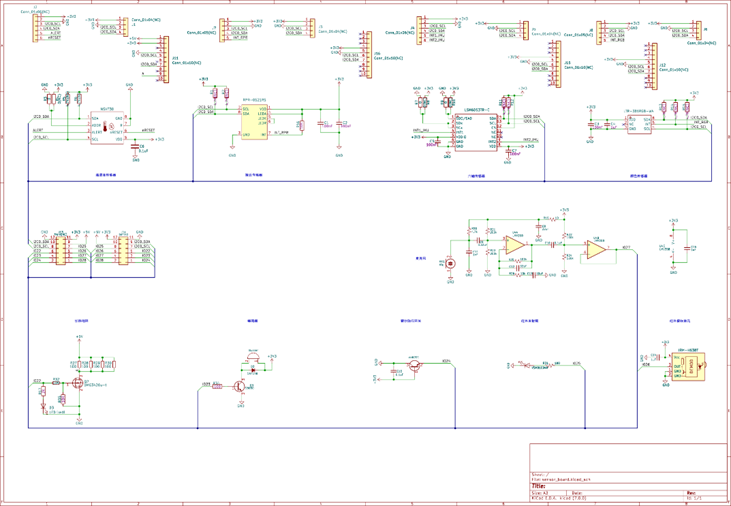The height and width of the screenshot is (506, 731).
Task: Select the yellow IR receiver module symbol
Action: pos(689,367)
